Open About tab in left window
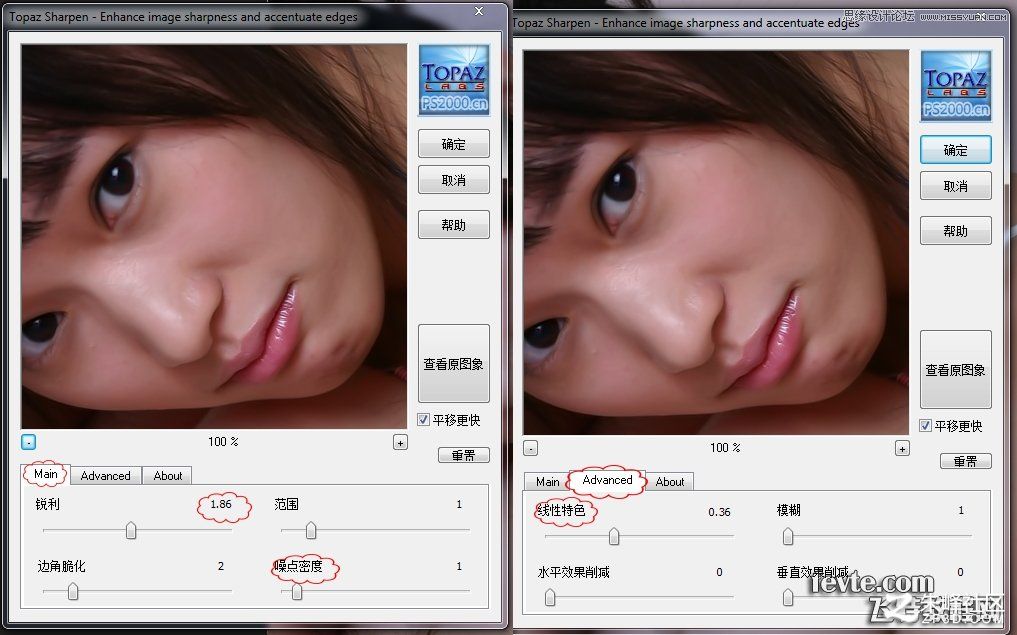This screenshot has height=635, width=1017. coord(167,475)
